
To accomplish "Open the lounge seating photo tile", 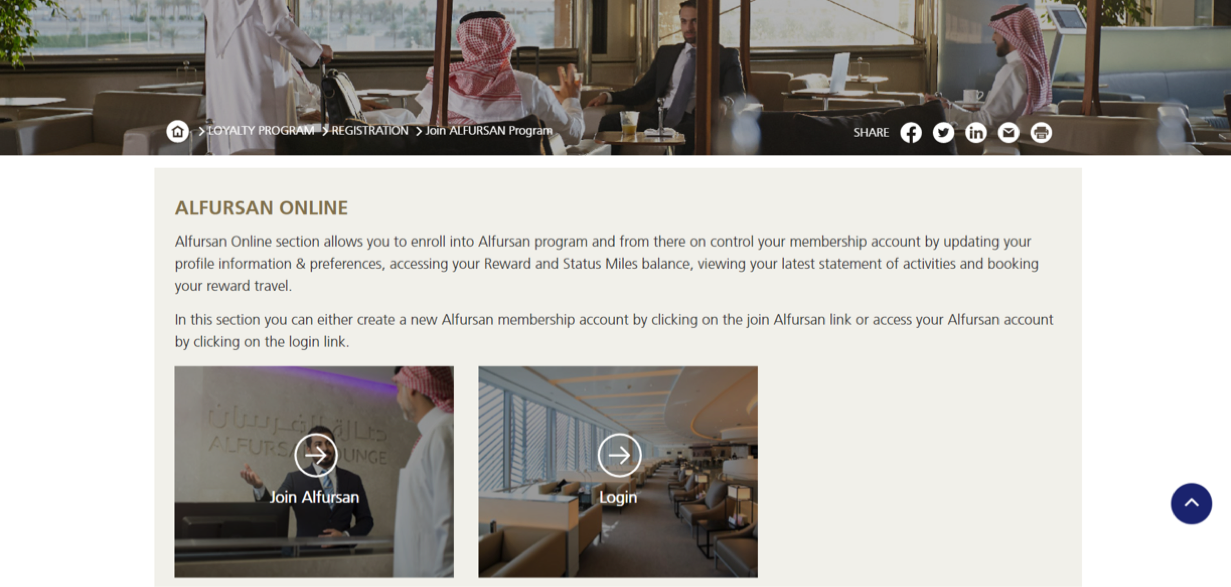I will [618, 471].
